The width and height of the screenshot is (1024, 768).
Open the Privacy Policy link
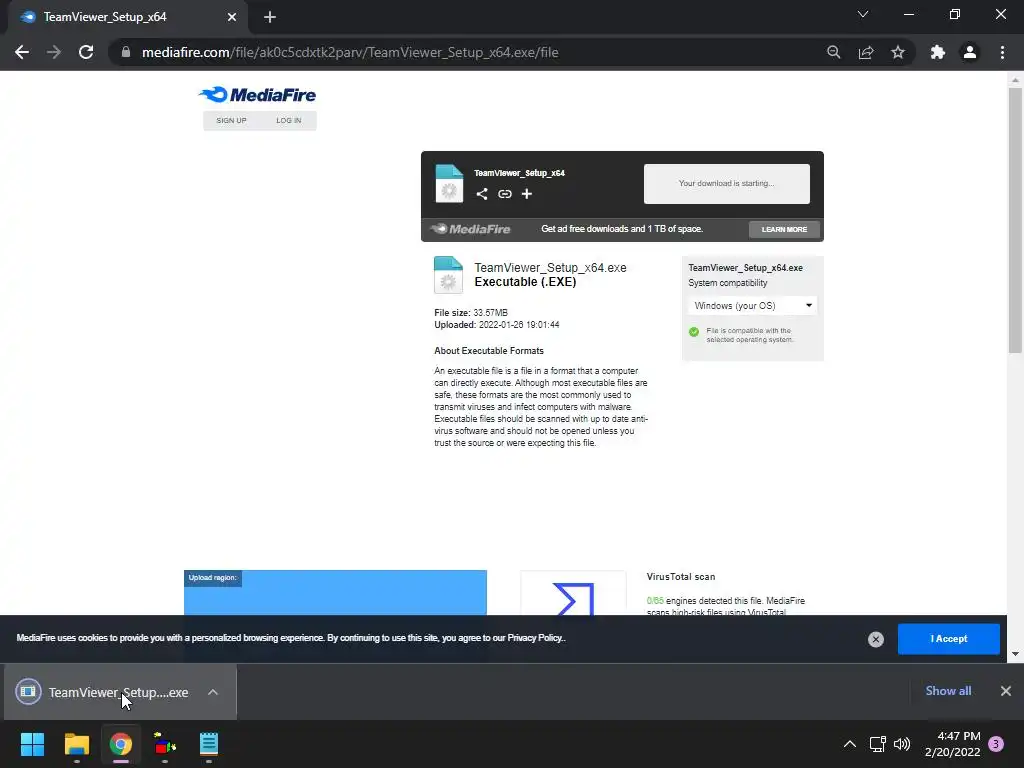pos(535,637)
